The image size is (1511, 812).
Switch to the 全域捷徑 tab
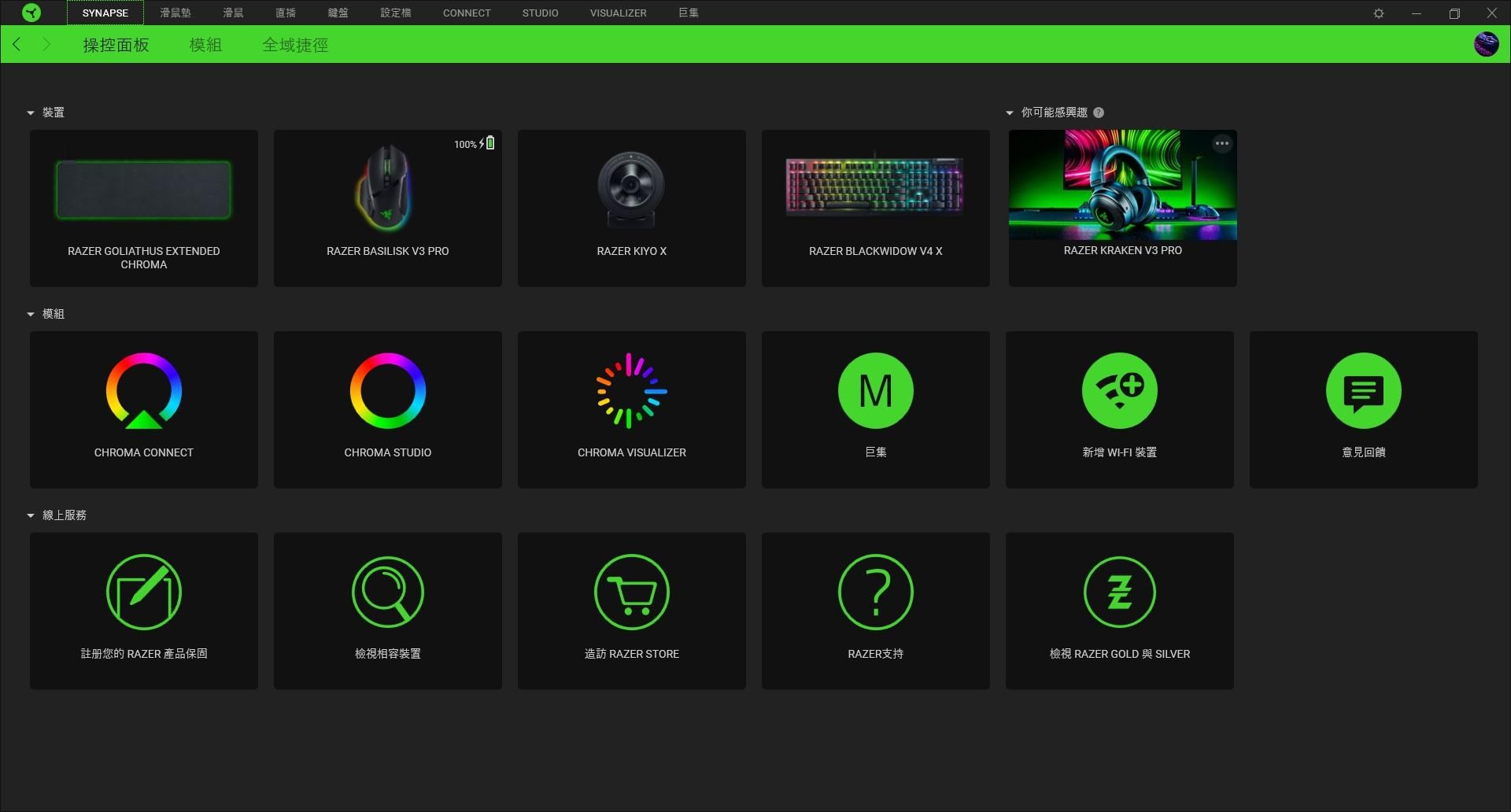pyautogui.click(x=295, y=44)
